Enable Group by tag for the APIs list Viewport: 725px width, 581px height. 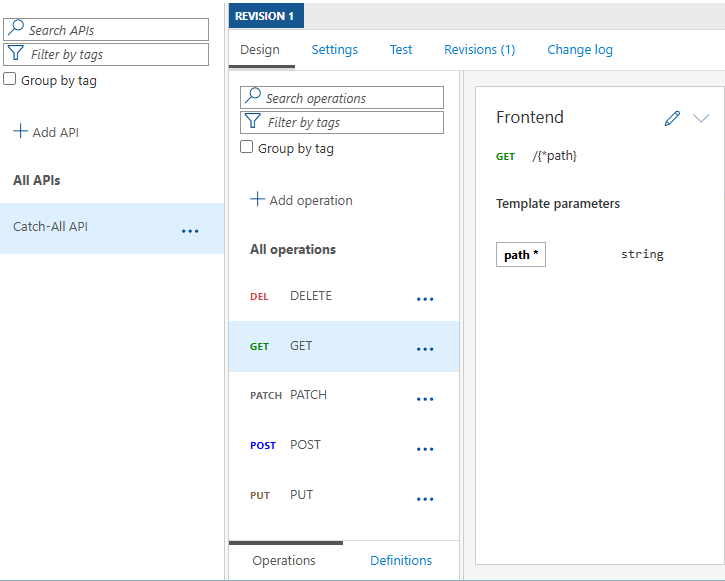point(10,79)
